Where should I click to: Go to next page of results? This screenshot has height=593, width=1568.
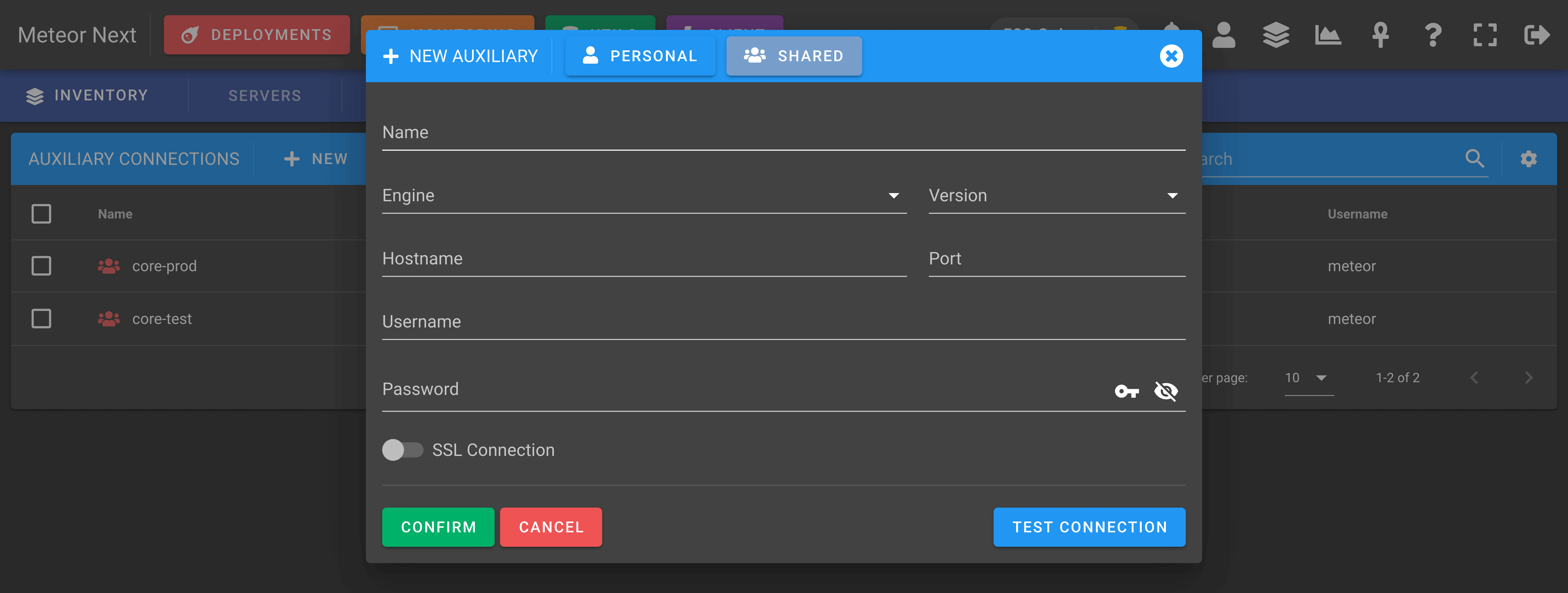1529,378
